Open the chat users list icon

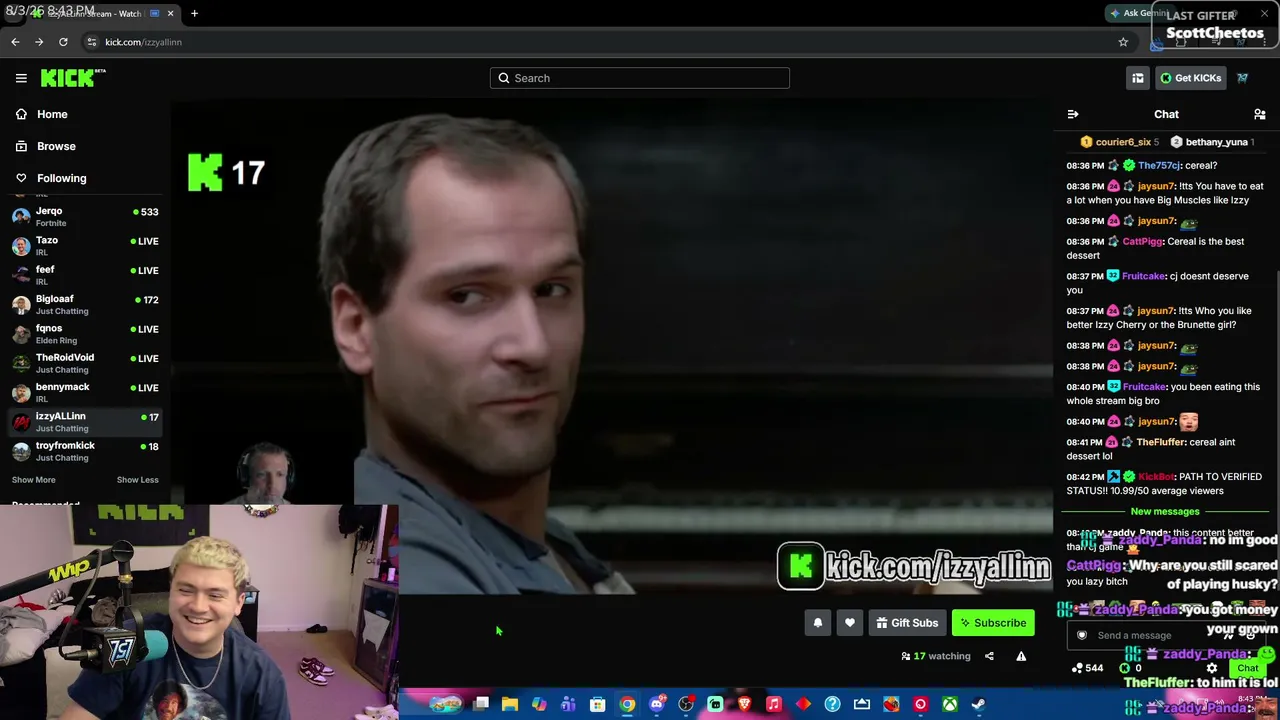(x=1260, y=114)
